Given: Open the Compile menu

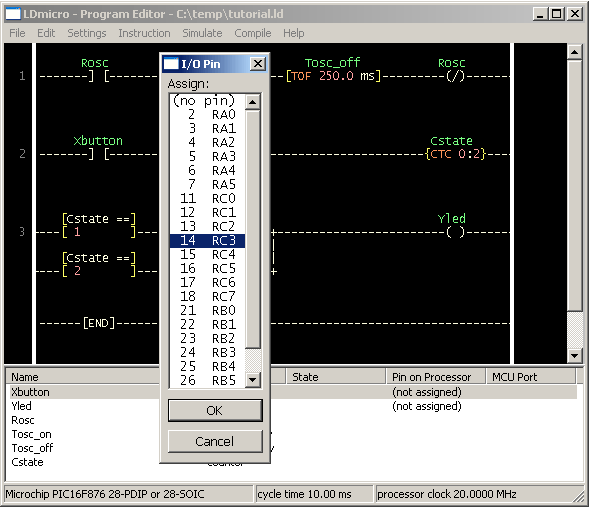Looking at the screenshot, I should pos(252,33).
